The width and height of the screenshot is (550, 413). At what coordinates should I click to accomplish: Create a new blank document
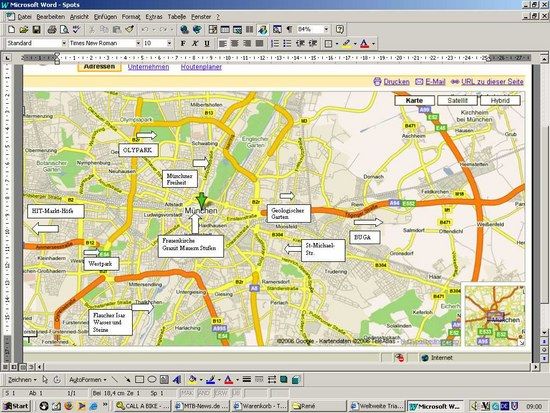click(x=11, y=29)
